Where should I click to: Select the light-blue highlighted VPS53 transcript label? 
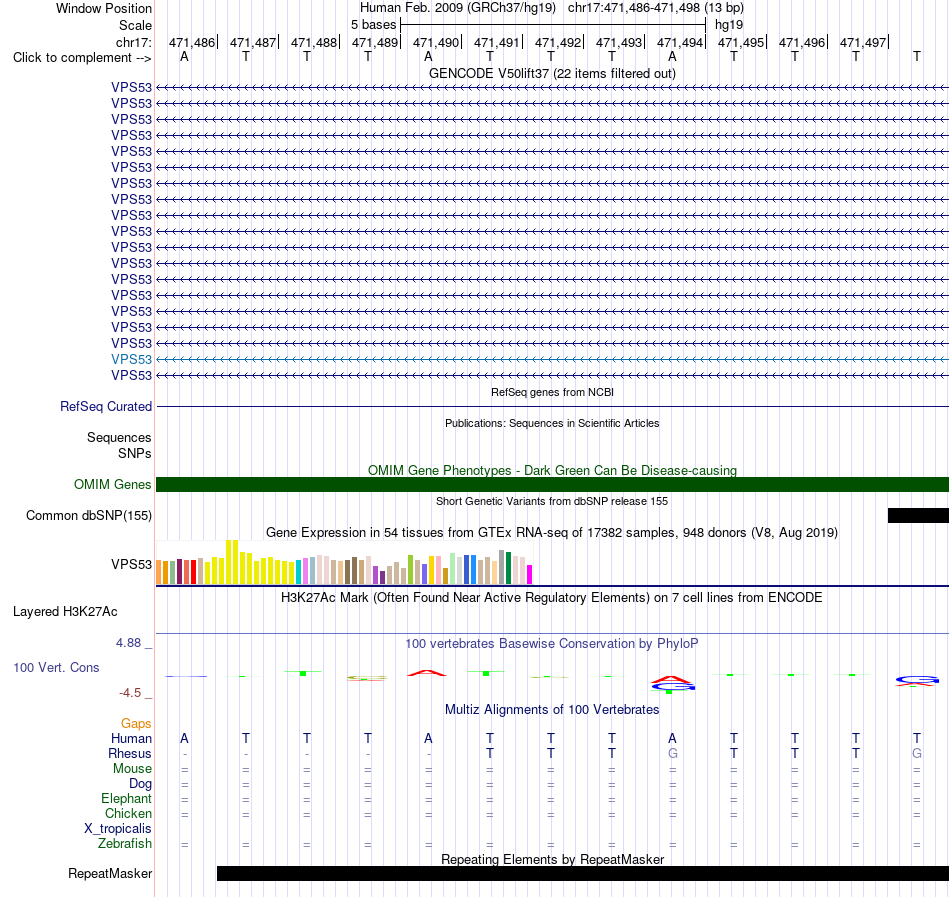pos(131,359)
